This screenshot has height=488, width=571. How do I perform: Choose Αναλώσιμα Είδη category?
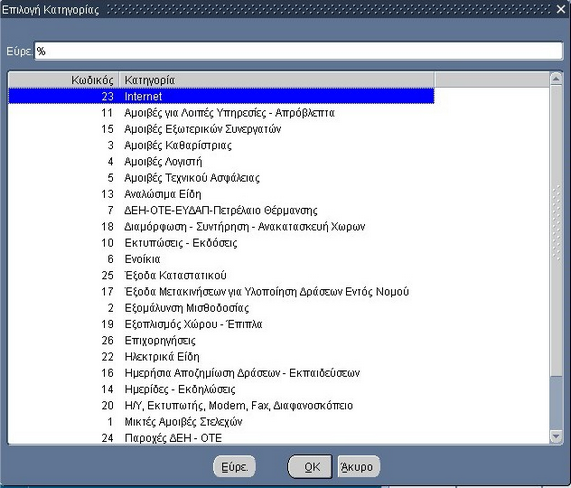point(221,194)
